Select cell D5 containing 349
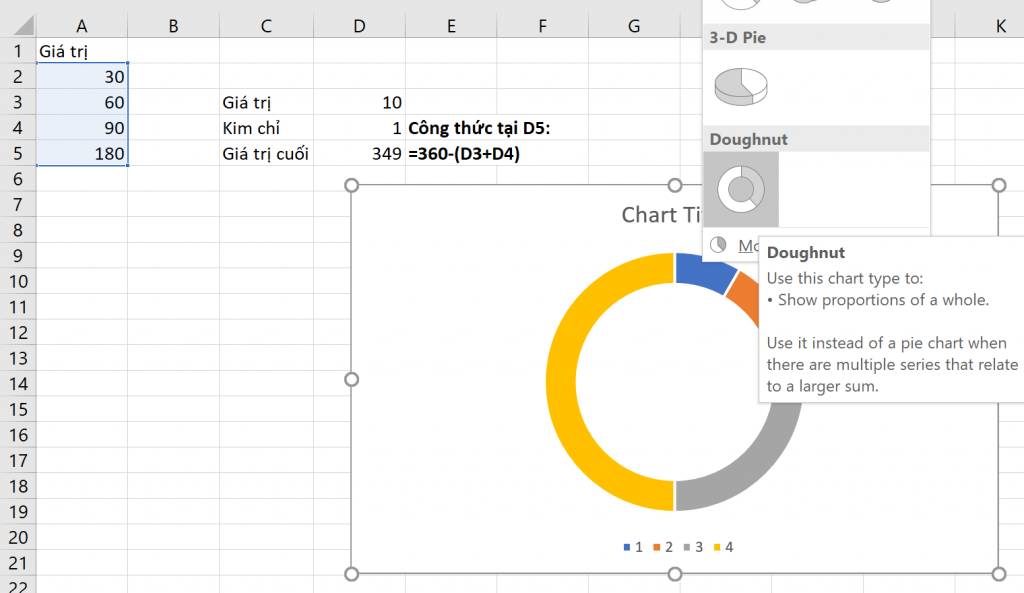Image resolution: width=1024 pixels, height=593 pixels. click(360, 154)
